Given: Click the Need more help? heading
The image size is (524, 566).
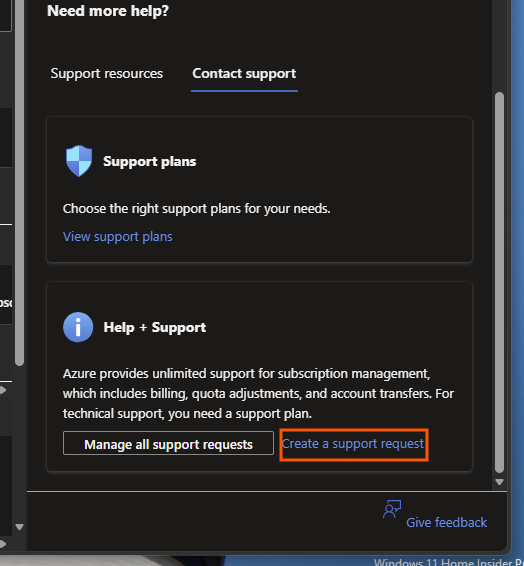Looking at the screenshot, I should [108, 11].
